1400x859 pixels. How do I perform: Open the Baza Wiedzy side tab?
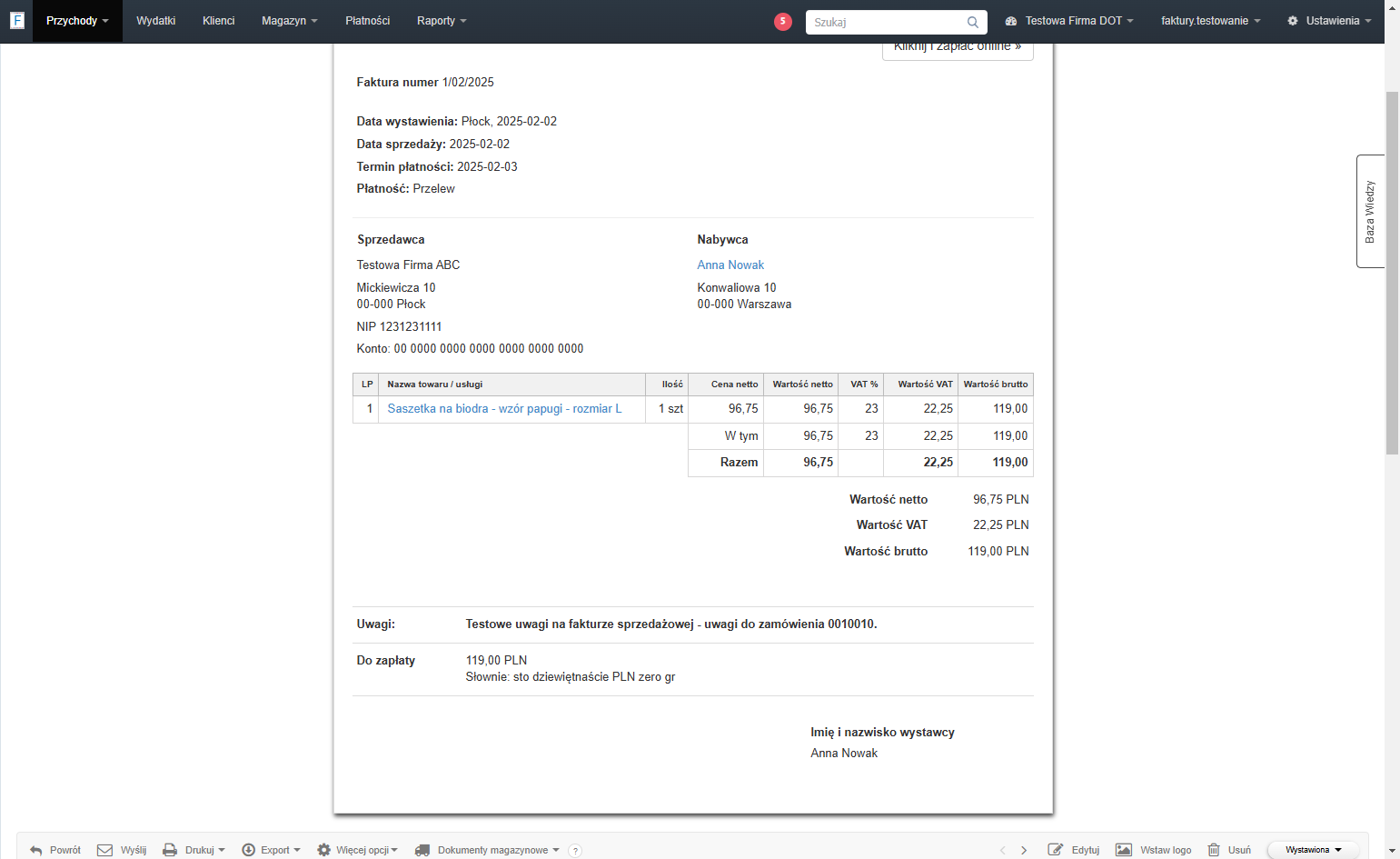pyautogui.click(x=1370, y=211)
